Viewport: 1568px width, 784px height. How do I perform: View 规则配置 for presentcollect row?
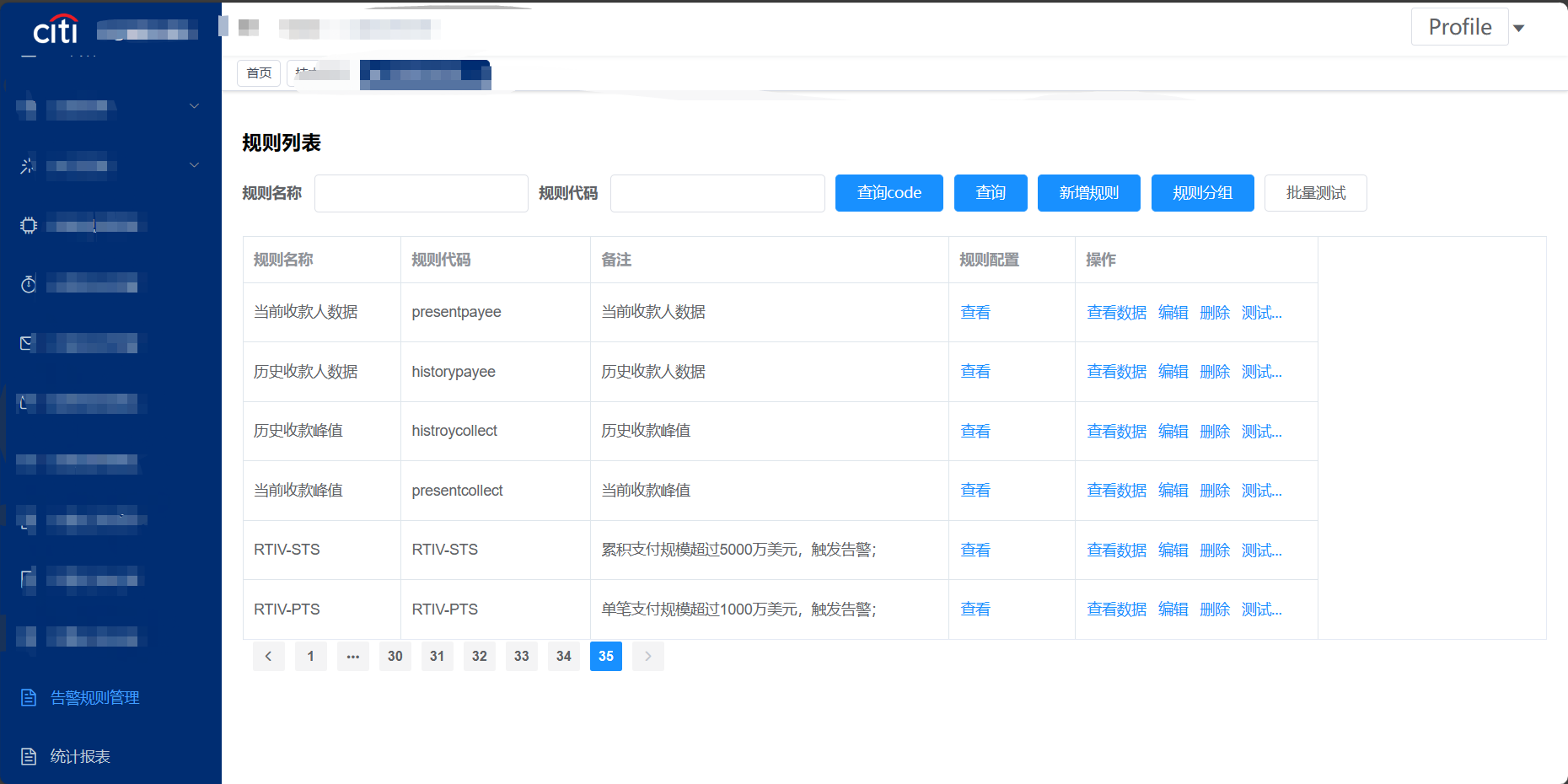[x=975, y=491]
